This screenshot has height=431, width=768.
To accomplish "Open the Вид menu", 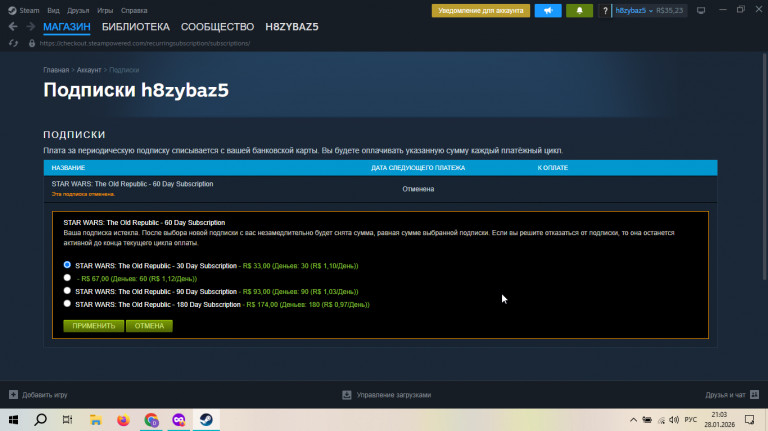I will pyautogui.click(x=53, y=10).
